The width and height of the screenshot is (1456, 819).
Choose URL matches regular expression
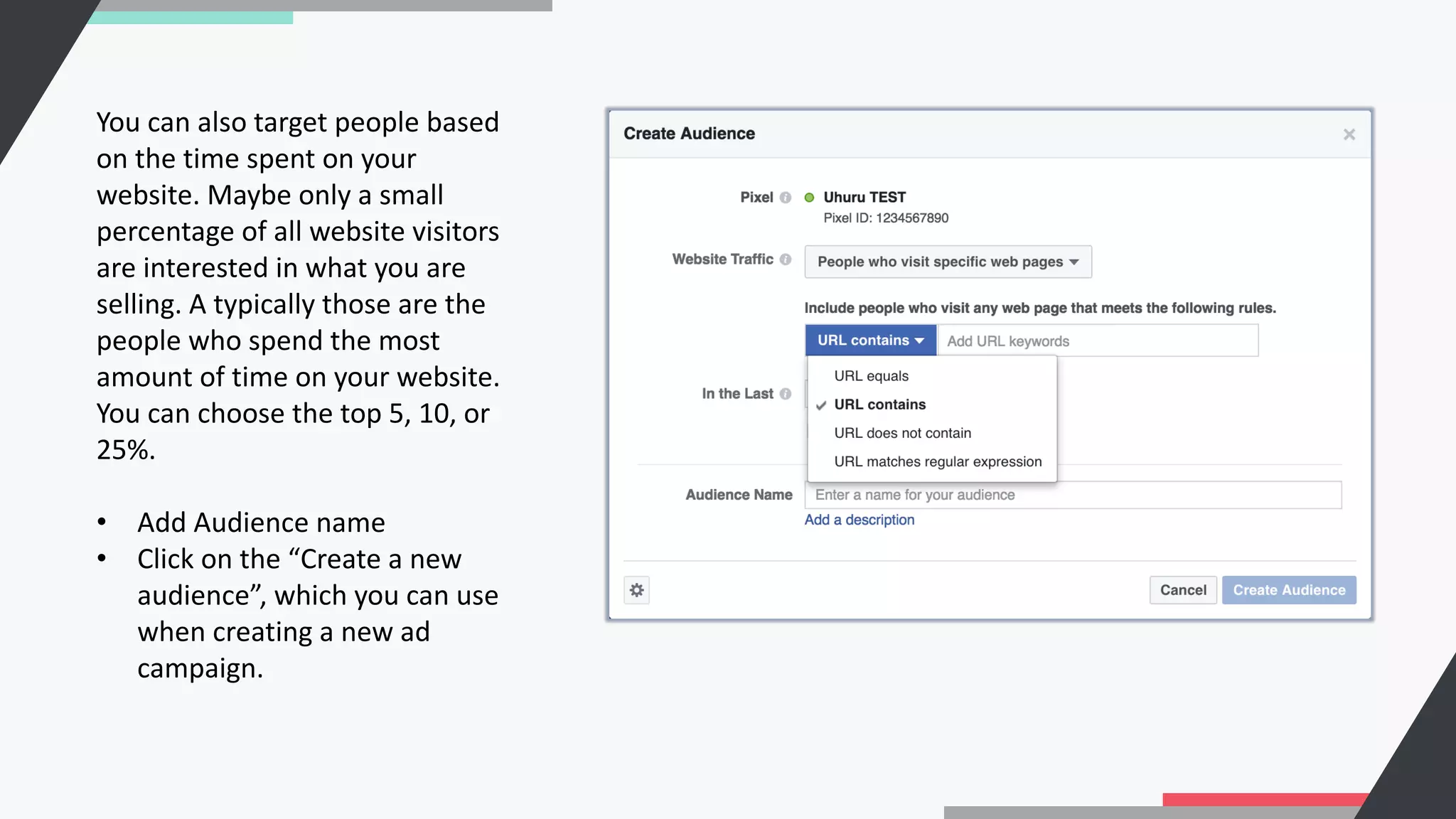(x=932, y=461)
